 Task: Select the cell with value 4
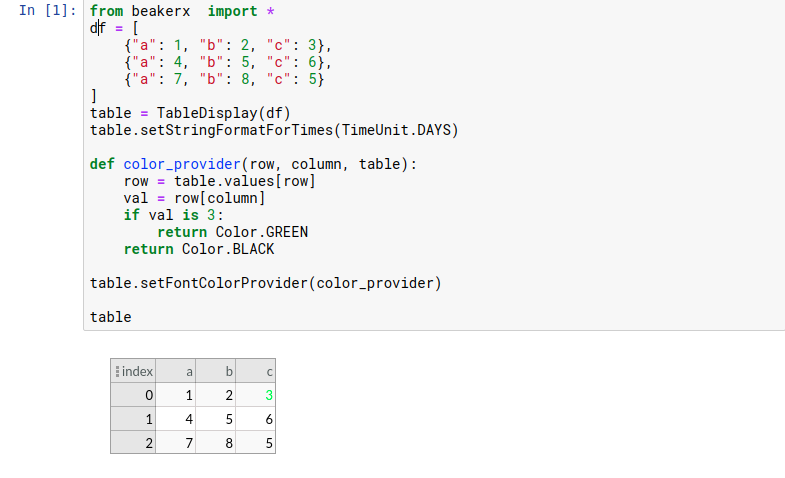[x=176, y=419]
